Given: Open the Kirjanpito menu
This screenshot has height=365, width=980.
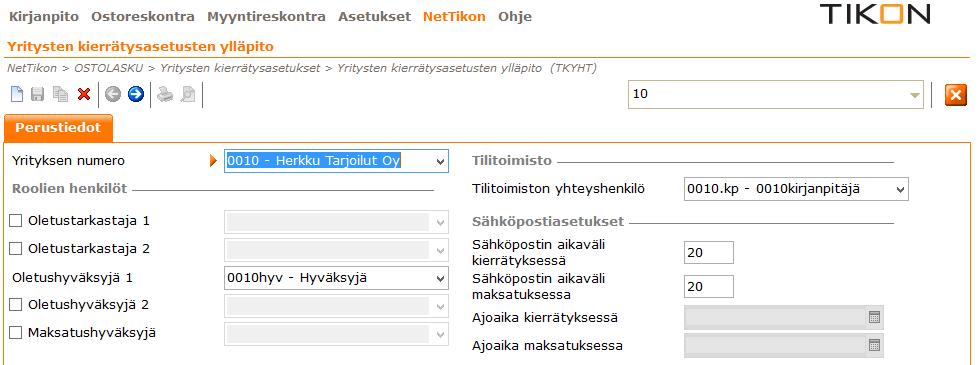Looking at the screenshot, I should tap(44, 17).
